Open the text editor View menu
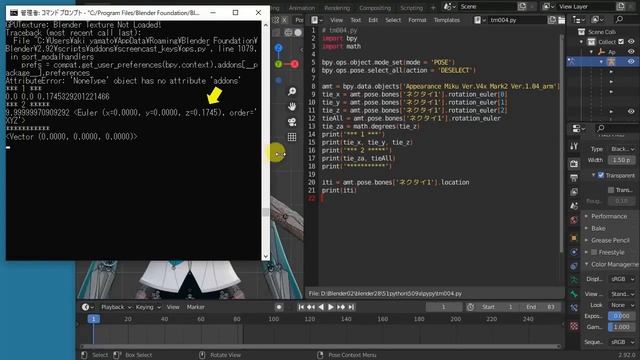Screen dimensions: 640x360 (x=336, y=20)
